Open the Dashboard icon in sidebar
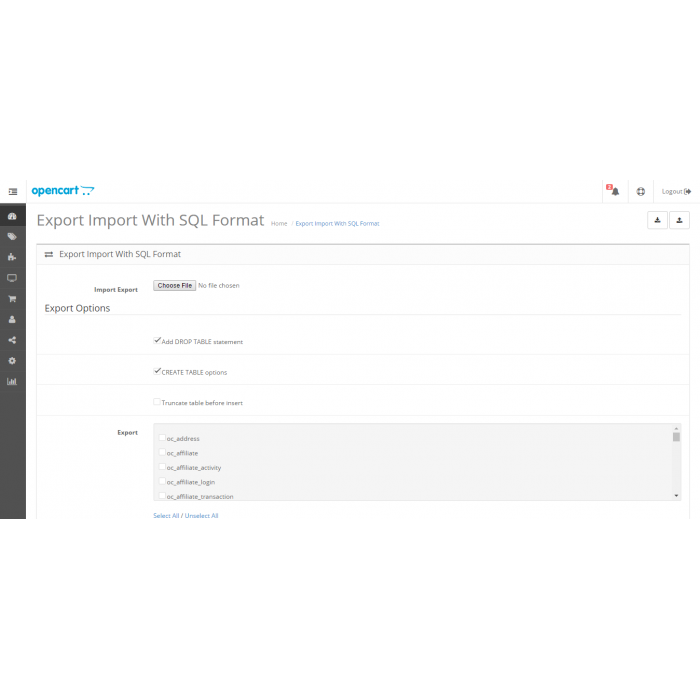 [x=12, y=216]
